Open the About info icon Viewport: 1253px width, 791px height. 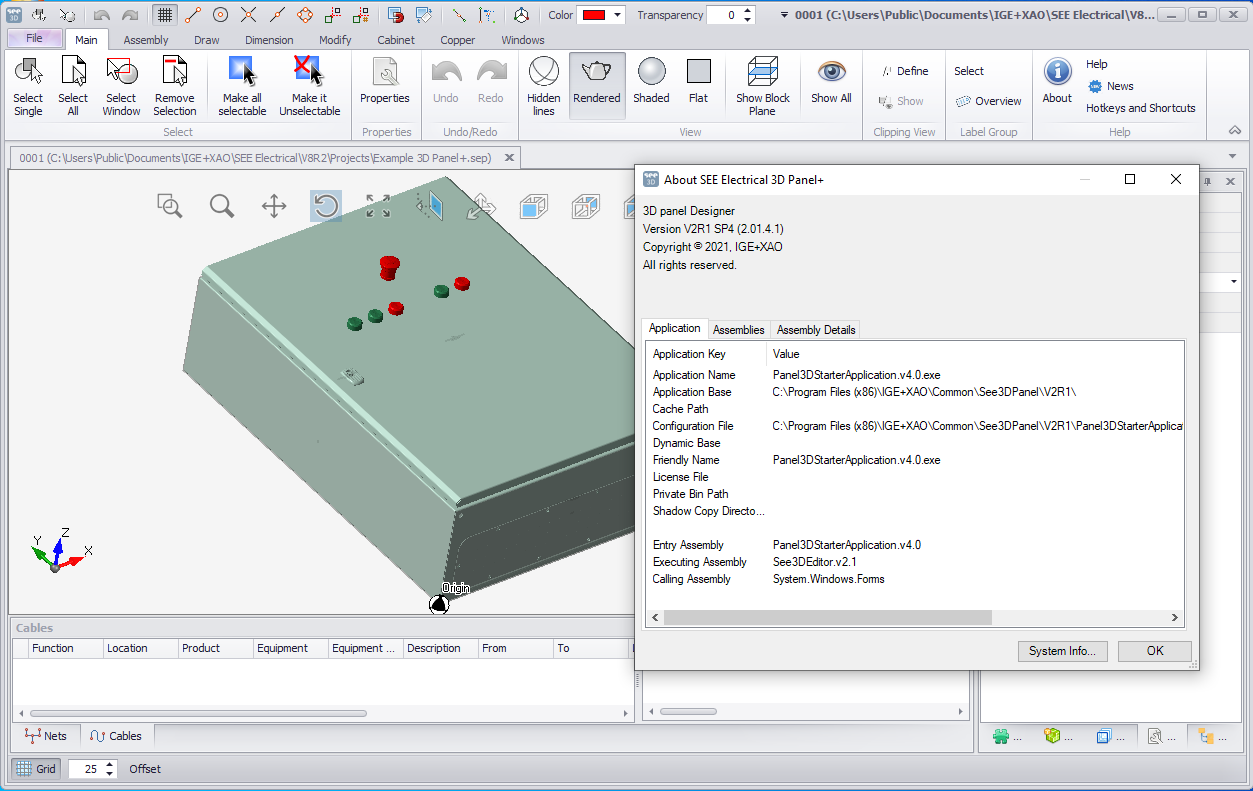tap(1057, 80)
